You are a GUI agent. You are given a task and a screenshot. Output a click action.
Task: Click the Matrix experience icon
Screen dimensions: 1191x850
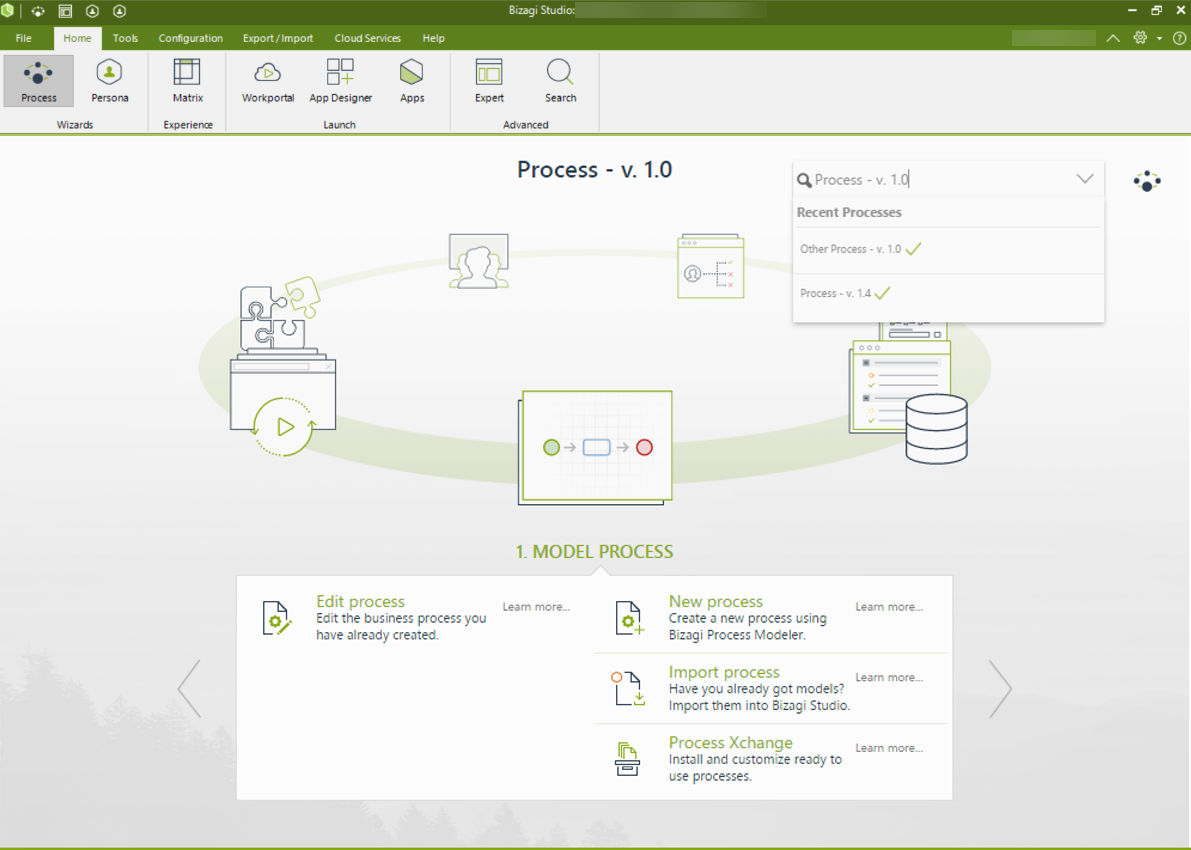point(187,81)
